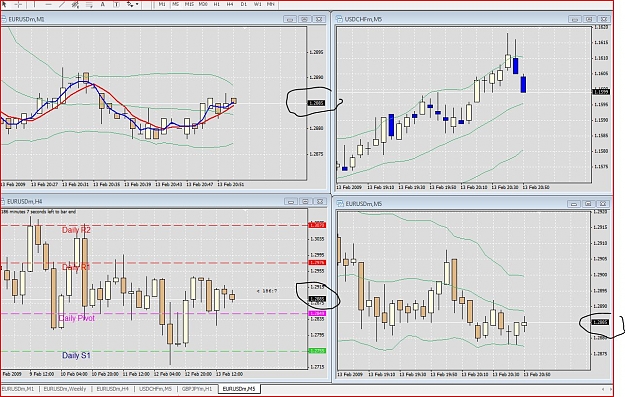Click the 'Daily Pivot' label
The height and width of the screenshot is (397, 625).
pyautogui.click(x=77, y=318)
